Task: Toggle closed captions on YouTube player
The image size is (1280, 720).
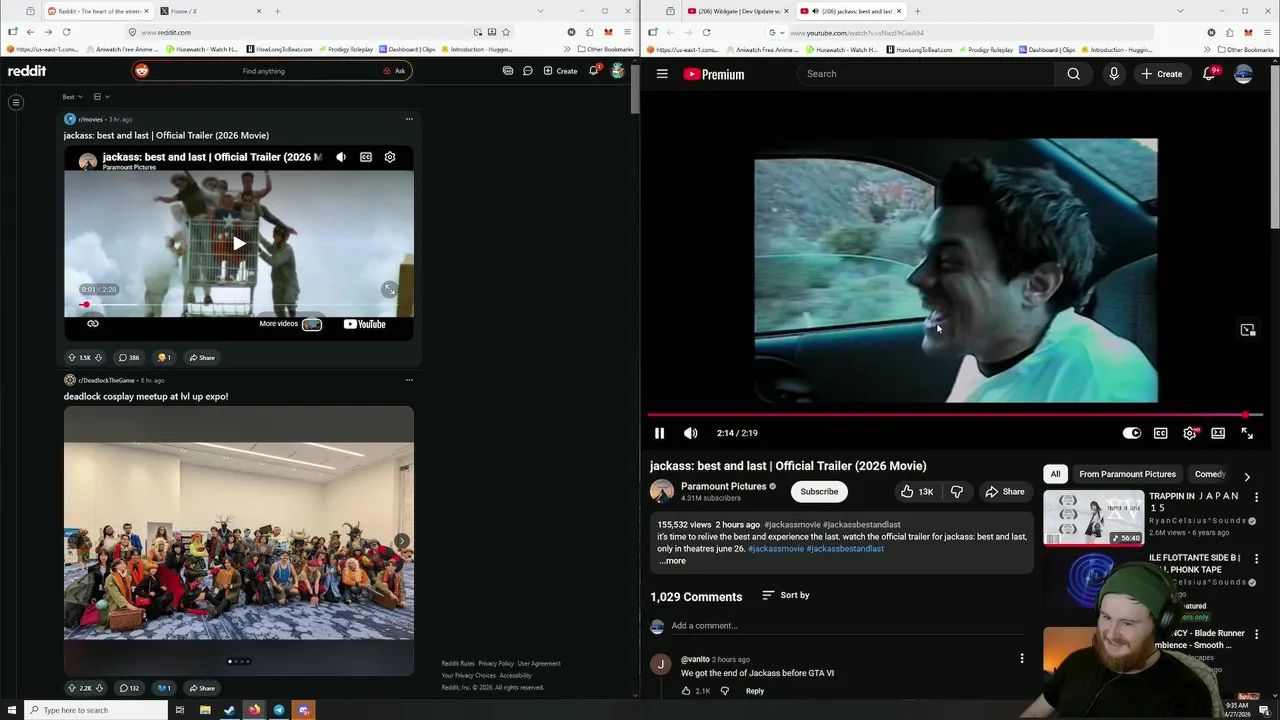Action: pos(1160,433)
